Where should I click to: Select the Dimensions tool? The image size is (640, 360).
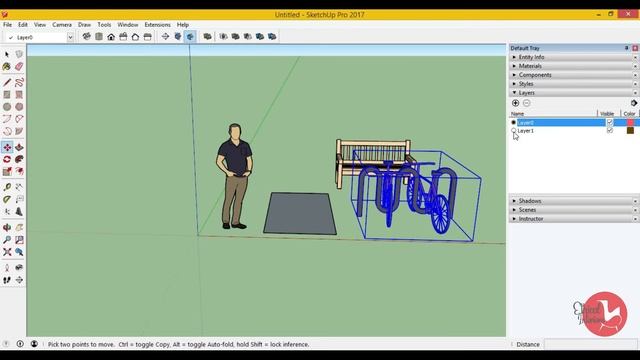pyautogui.click(x=19, y=187)
